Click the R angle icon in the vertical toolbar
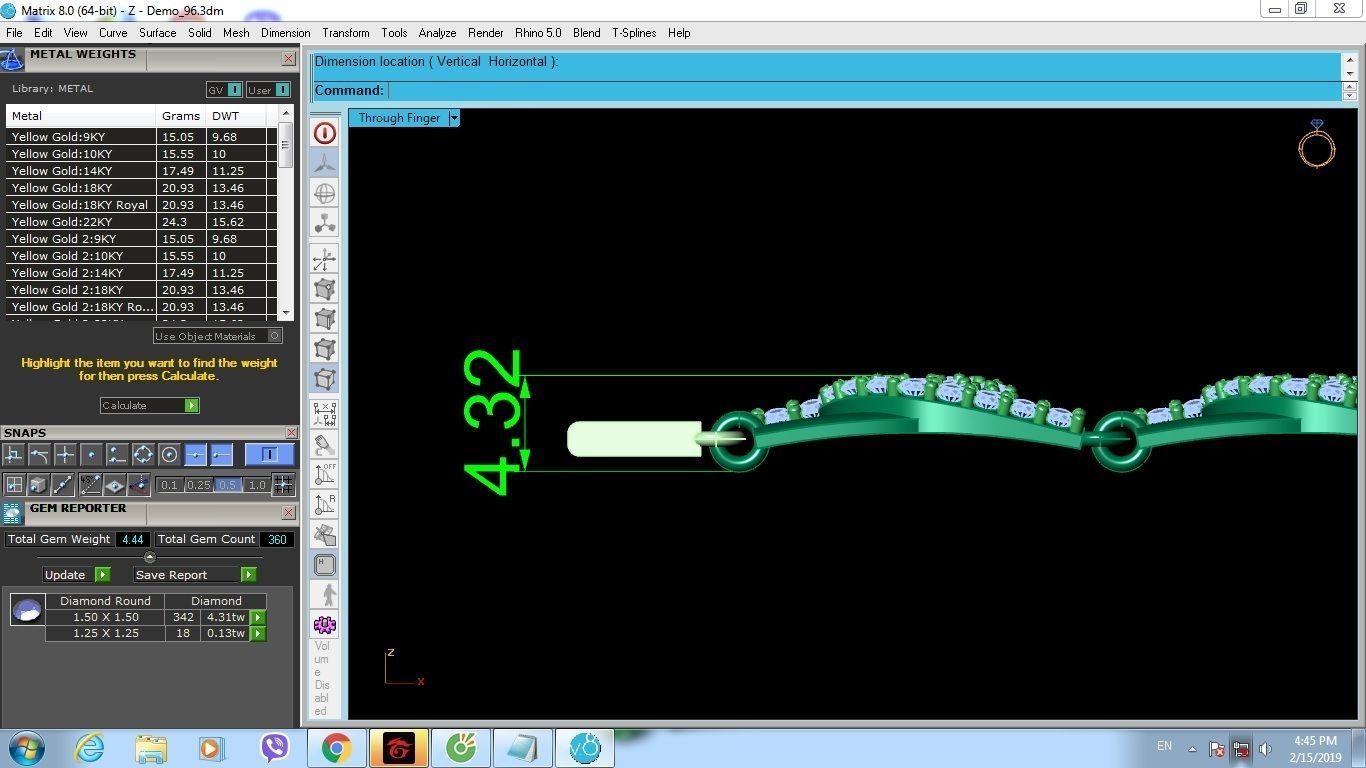This screenshot has width=1366, height=768. click(x=325, y=504)
